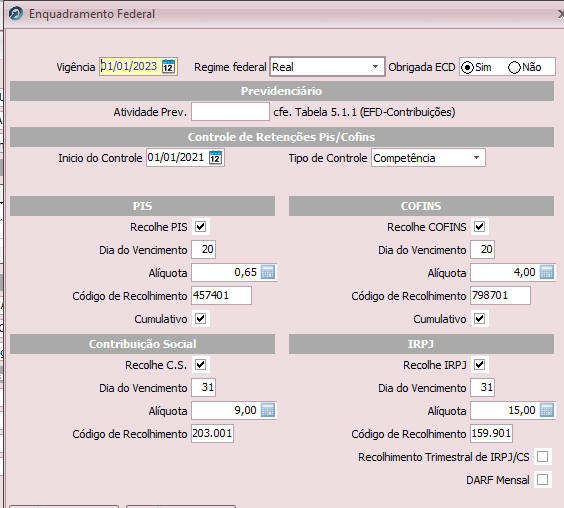Open the Inicio do Controle calendar picker
This screenshot has width=564, height=508.
(x=215, y=158)
